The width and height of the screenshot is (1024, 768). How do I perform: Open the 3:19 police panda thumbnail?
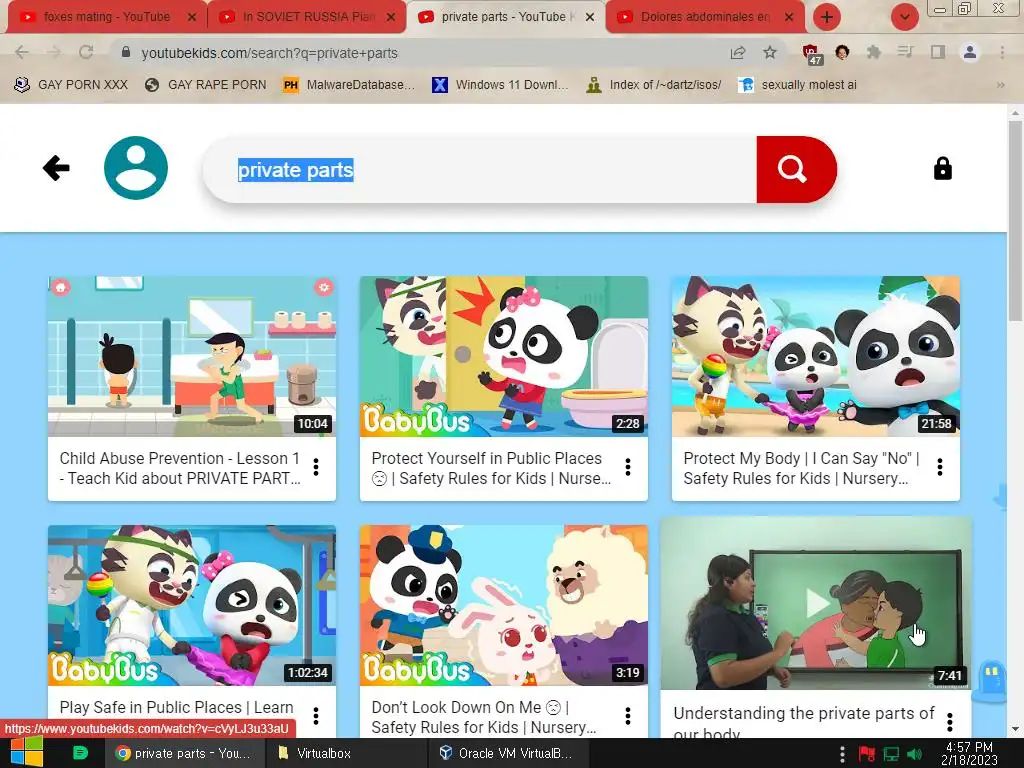[x=504, y=605]
